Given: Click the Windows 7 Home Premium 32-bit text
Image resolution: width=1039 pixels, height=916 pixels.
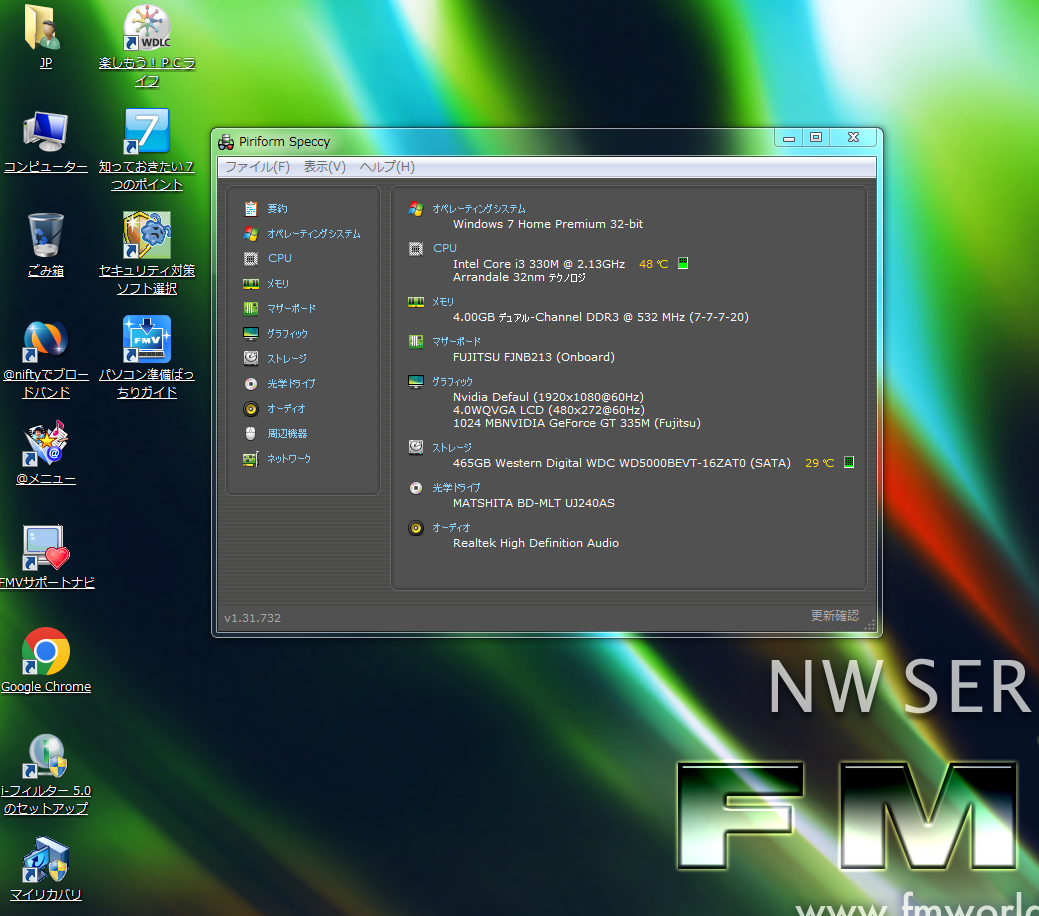Looking at the screenshot, I should click(548, 224).
